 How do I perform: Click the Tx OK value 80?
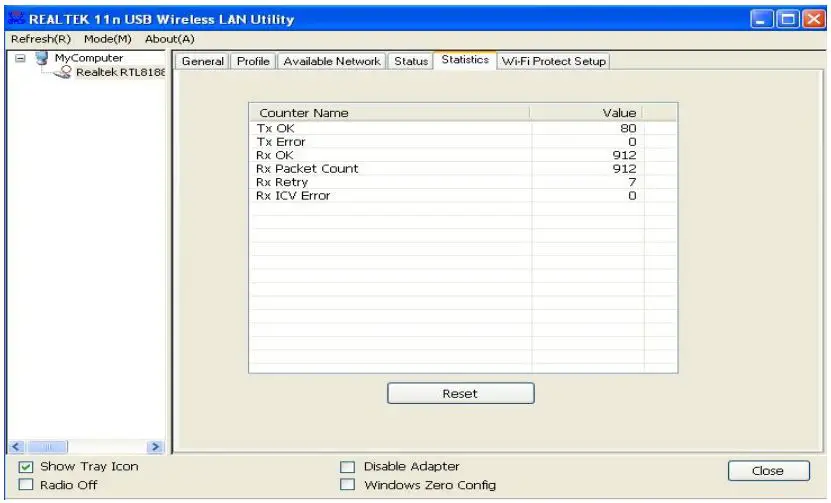(628, 128)
